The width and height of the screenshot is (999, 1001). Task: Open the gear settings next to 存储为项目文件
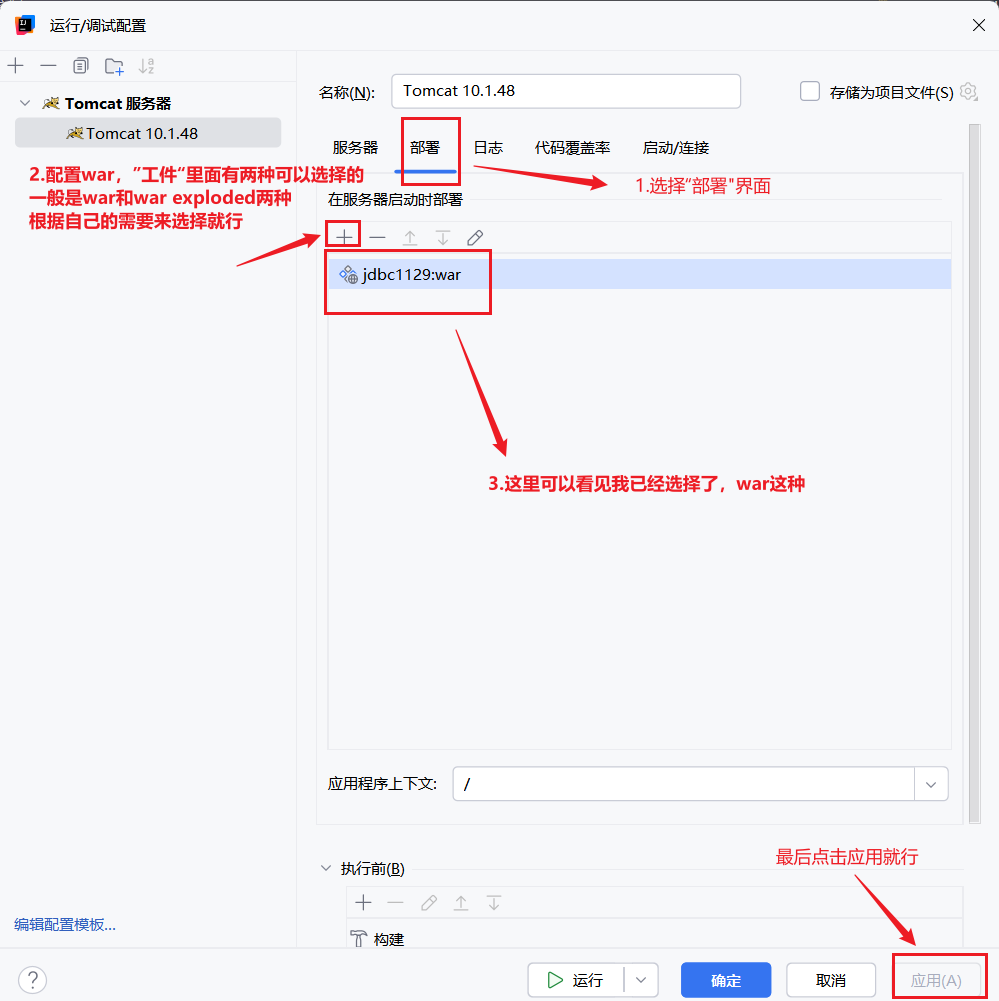(968, 92)
